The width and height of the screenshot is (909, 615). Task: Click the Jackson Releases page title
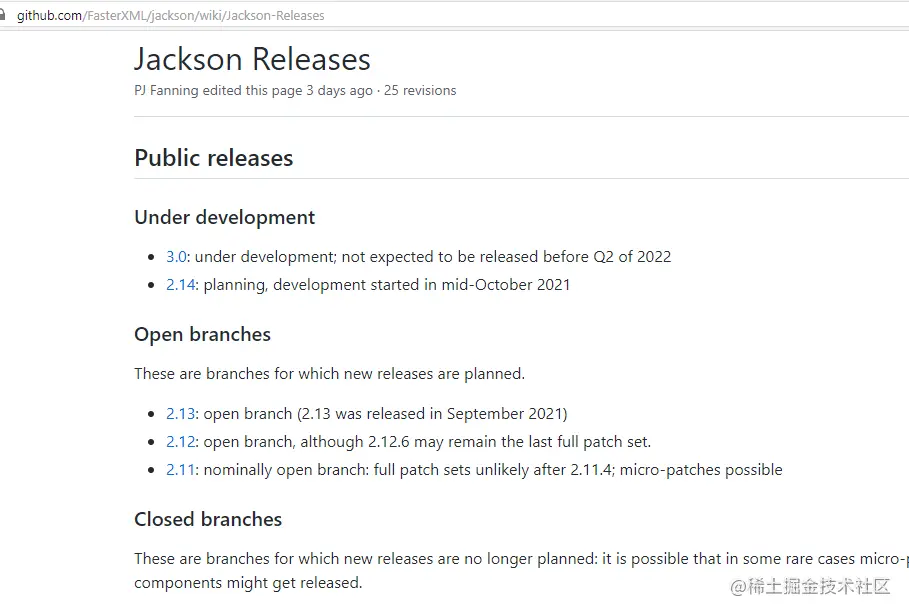pos(252,59)
